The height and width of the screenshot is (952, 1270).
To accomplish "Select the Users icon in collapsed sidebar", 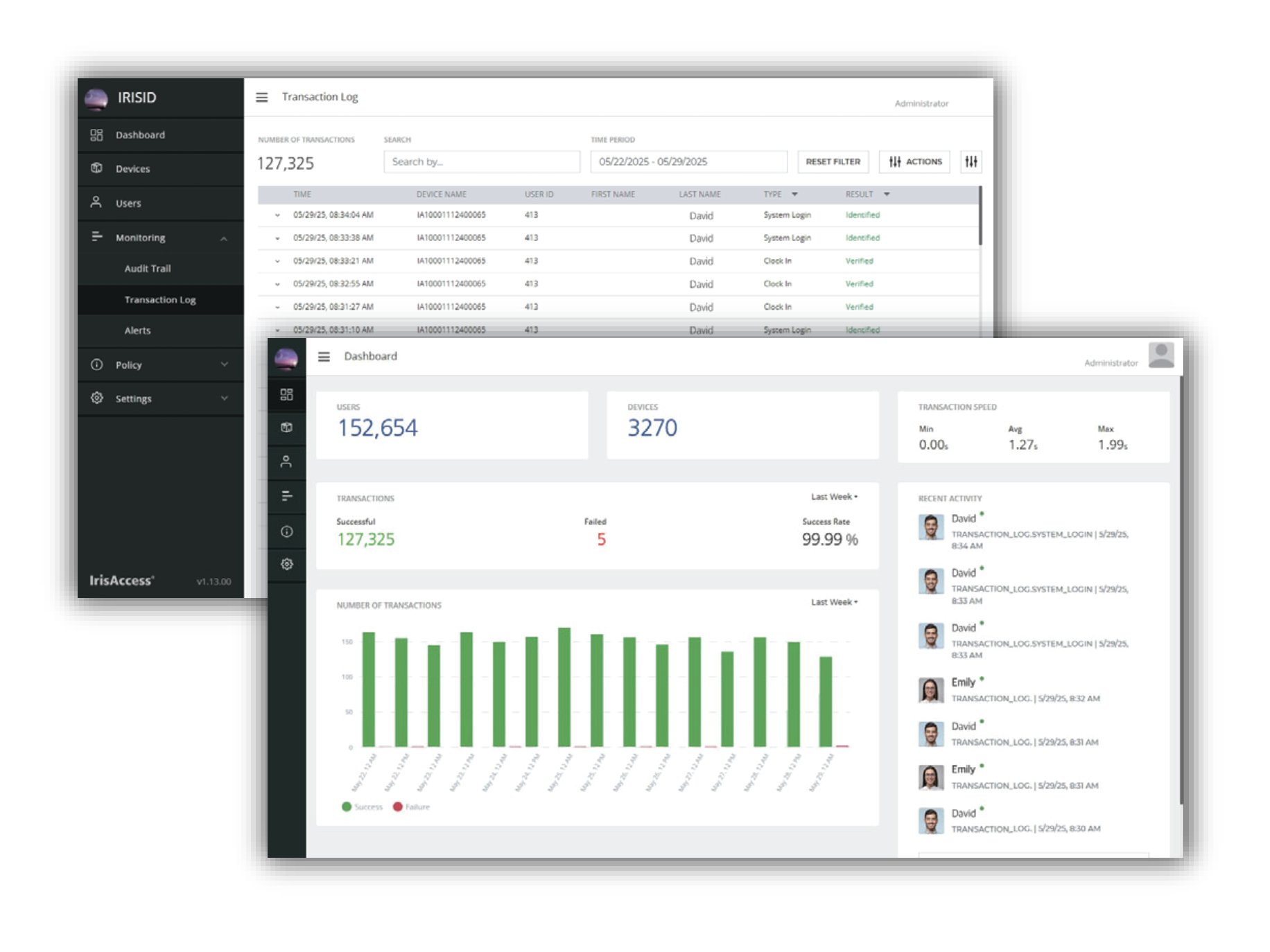I will tap(286, 461).
